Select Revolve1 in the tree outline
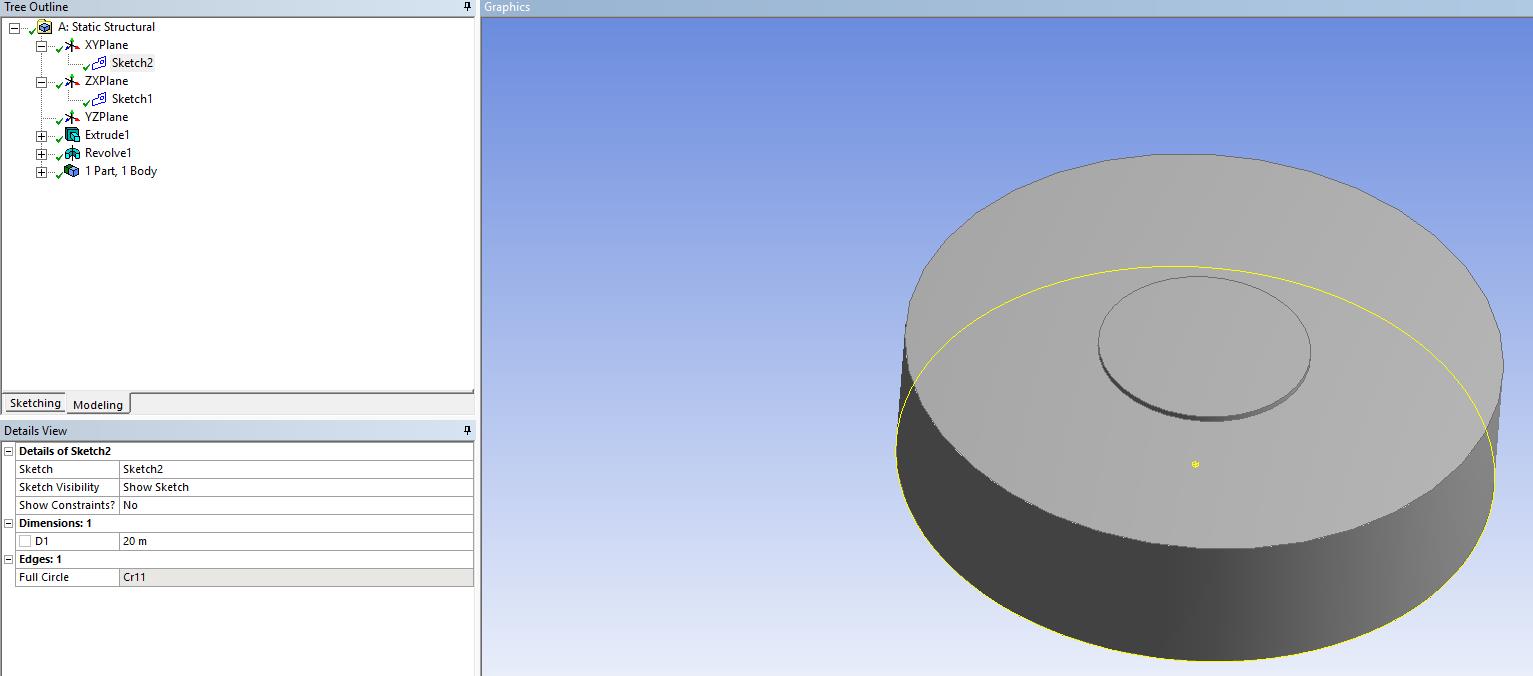The image size is (1533, 676). point(108,153)
